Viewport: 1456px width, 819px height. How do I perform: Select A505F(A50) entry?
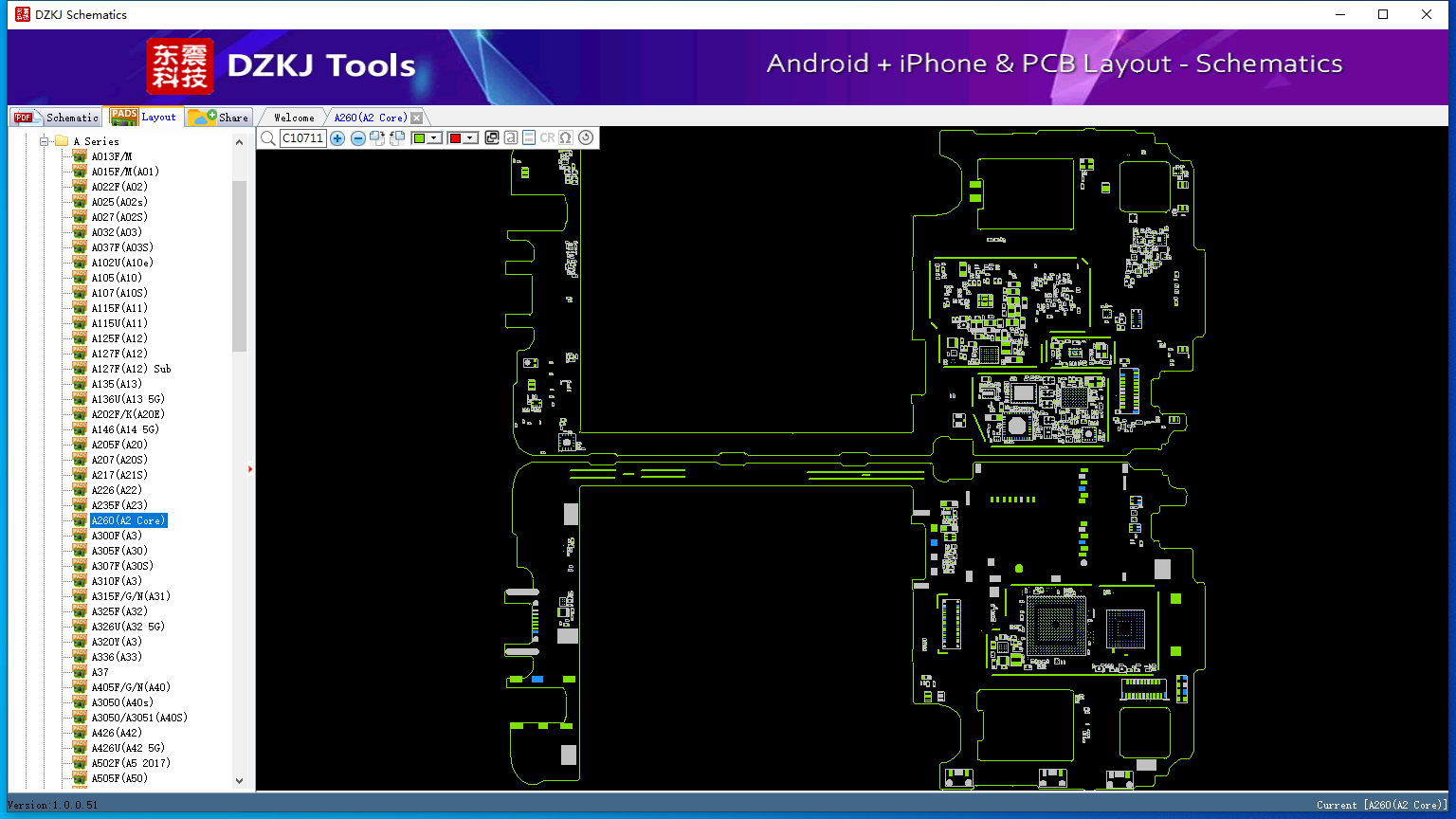click(119, 778)
